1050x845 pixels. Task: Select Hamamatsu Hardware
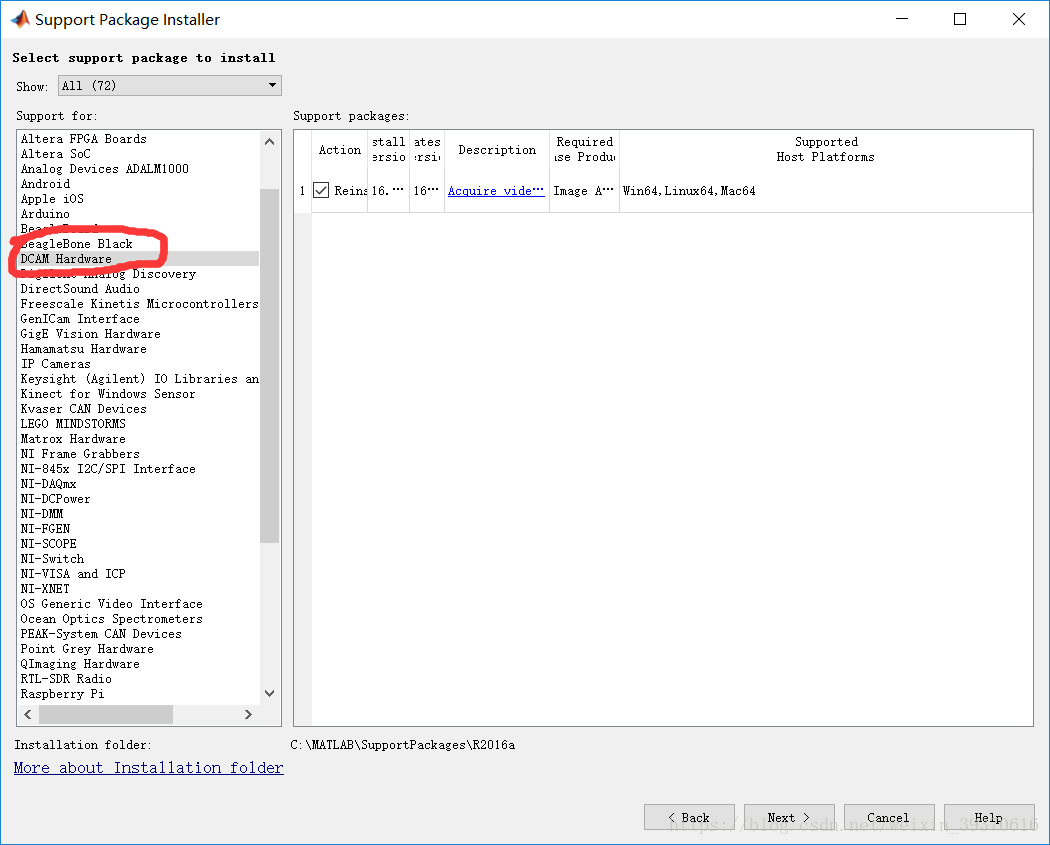point(139,349)
